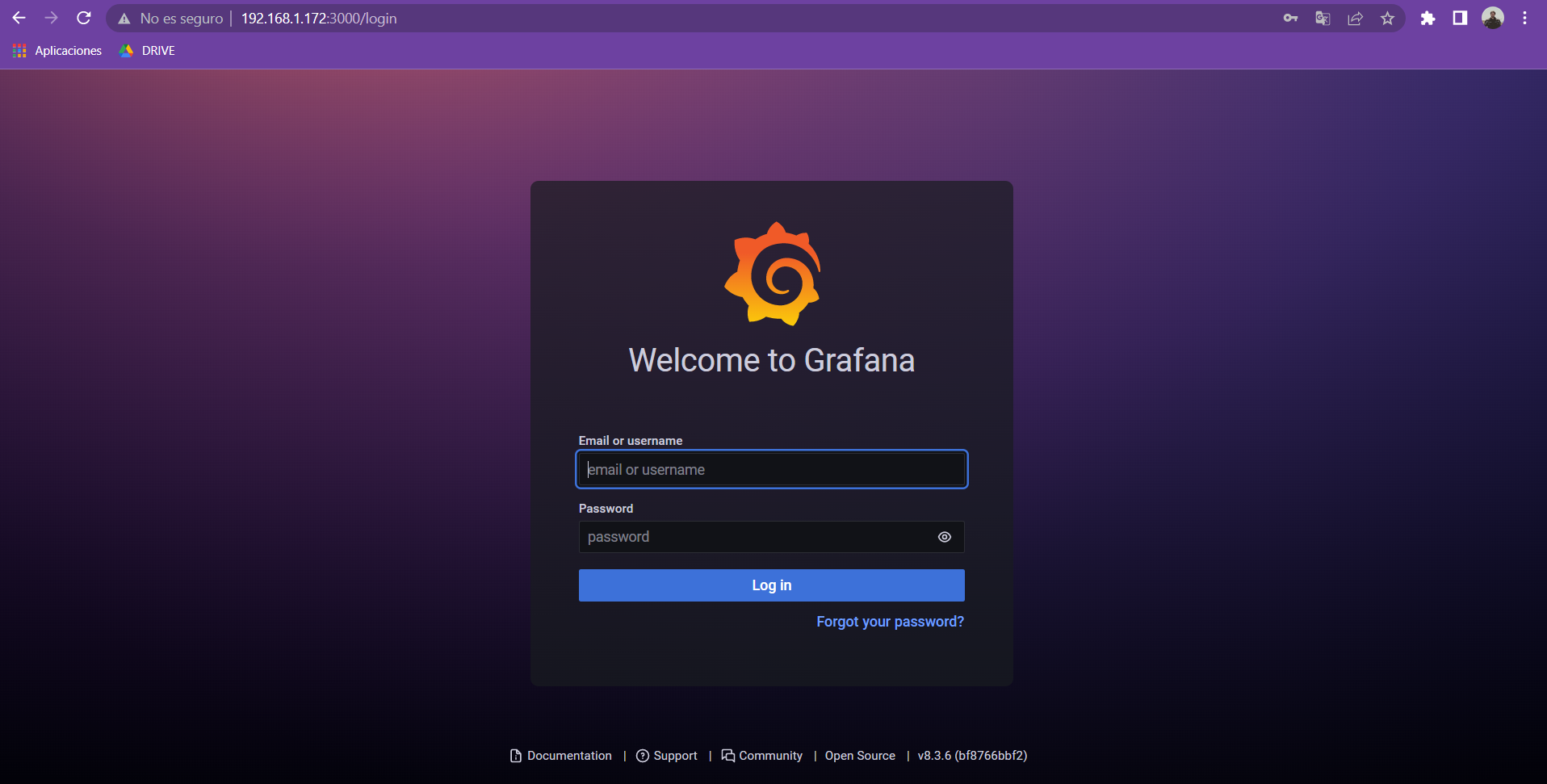
Task: Click the 'No es seguro' label
Action: (182, 19)
